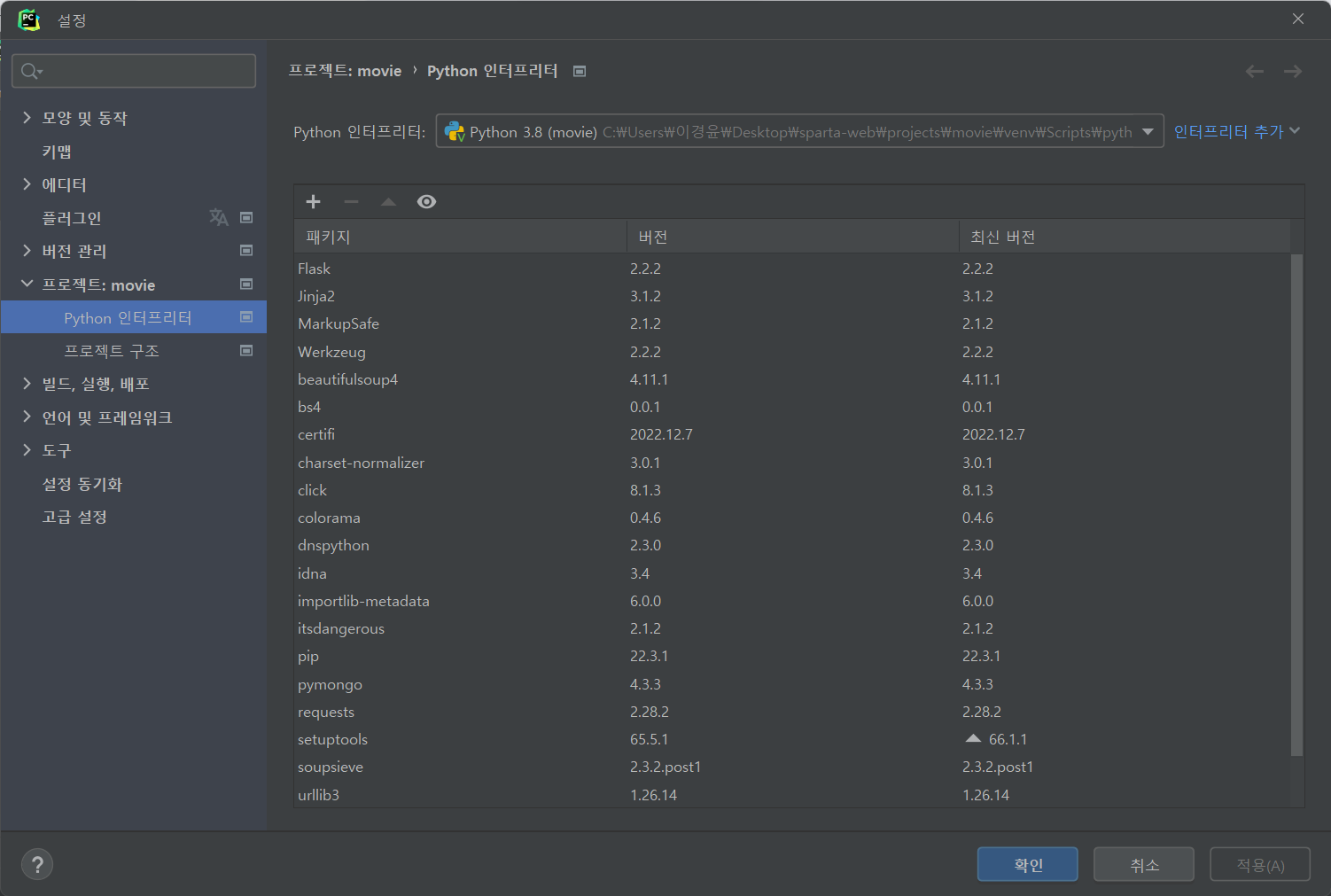Select the itsdangerous package row
This screenshot has width=1331, height=896.
(x=793, y=628)
